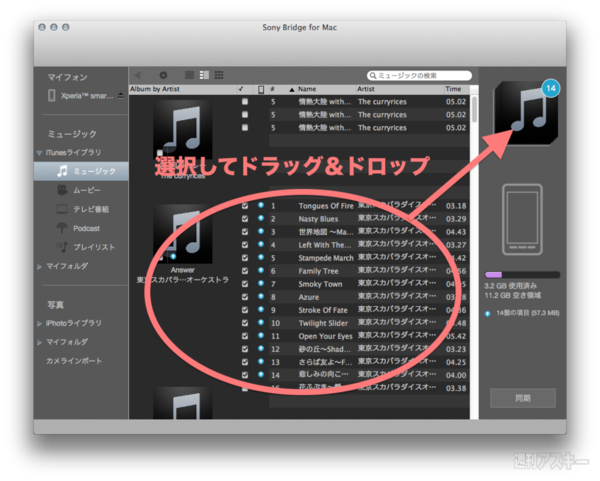Click the search magnifier icon
600x481 pixels.
[x=373, y=76]
